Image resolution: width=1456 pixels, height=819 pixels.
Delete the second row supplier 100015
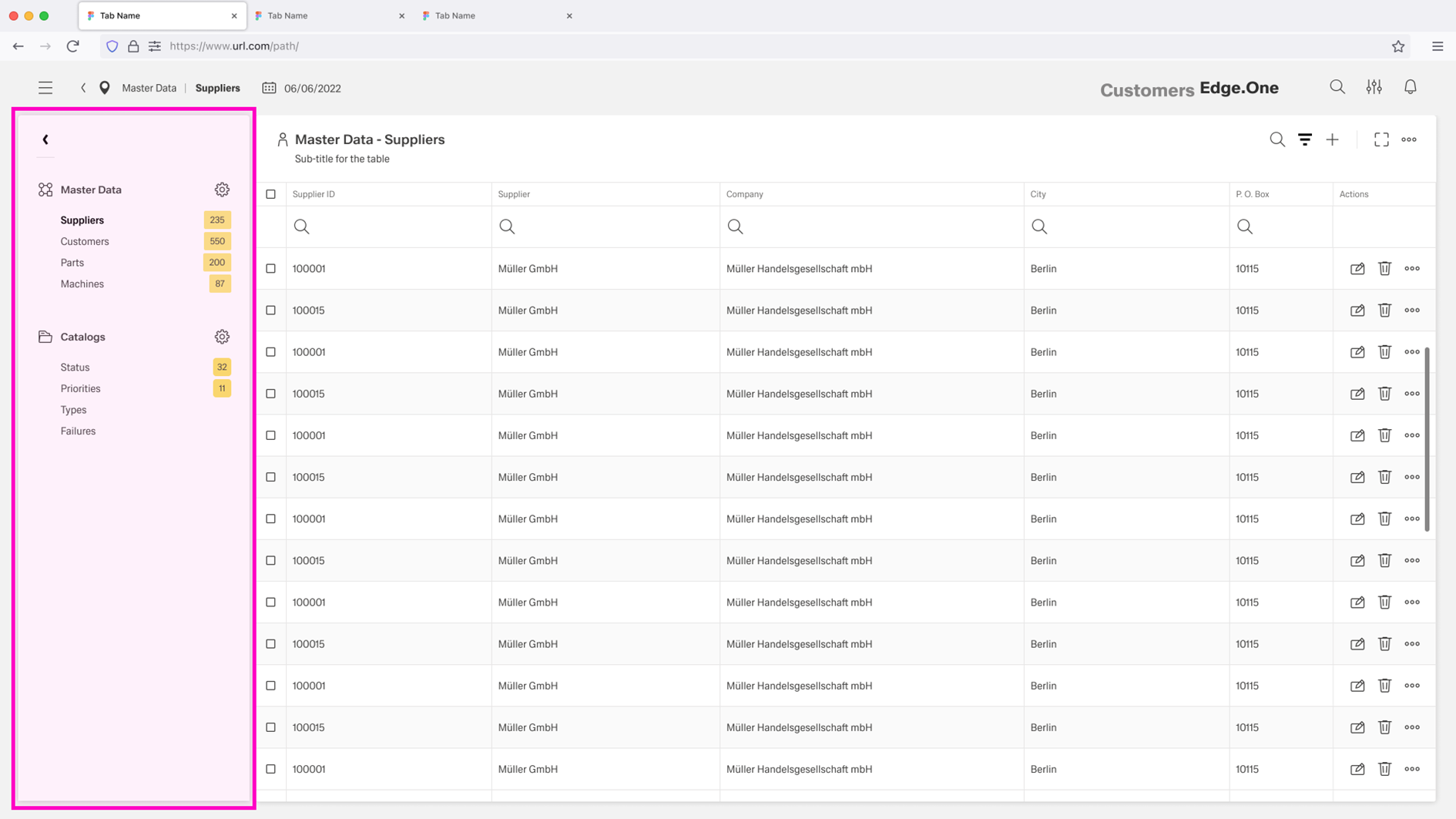(x=1384, y=310)
